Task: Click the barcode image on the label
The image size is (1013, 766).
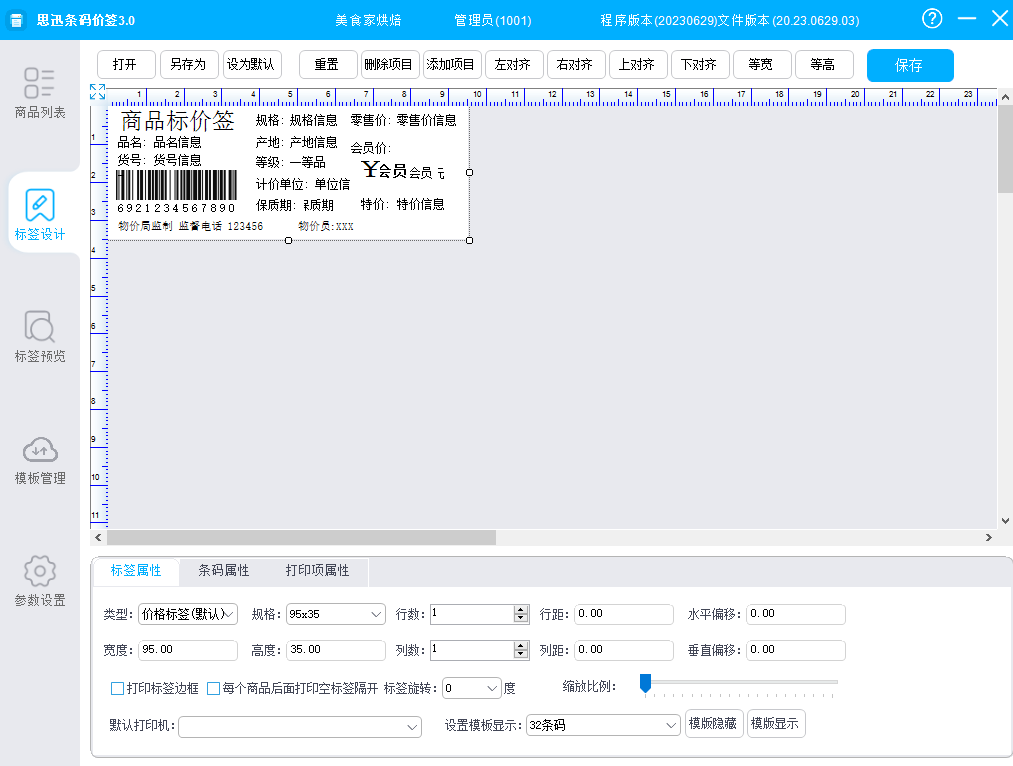Action: tap(176, 185)
